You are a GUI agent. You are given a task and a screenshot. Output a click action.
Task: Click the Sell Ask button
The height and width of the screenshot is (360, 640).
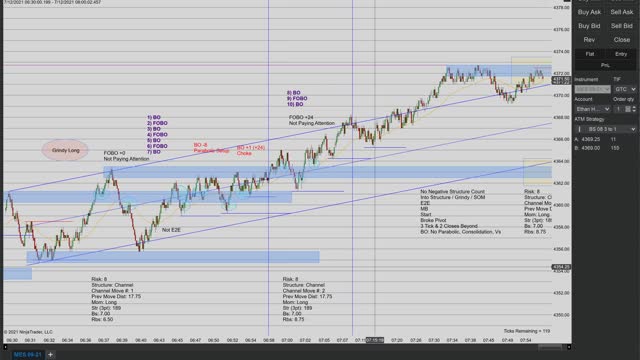coord(621,12)
